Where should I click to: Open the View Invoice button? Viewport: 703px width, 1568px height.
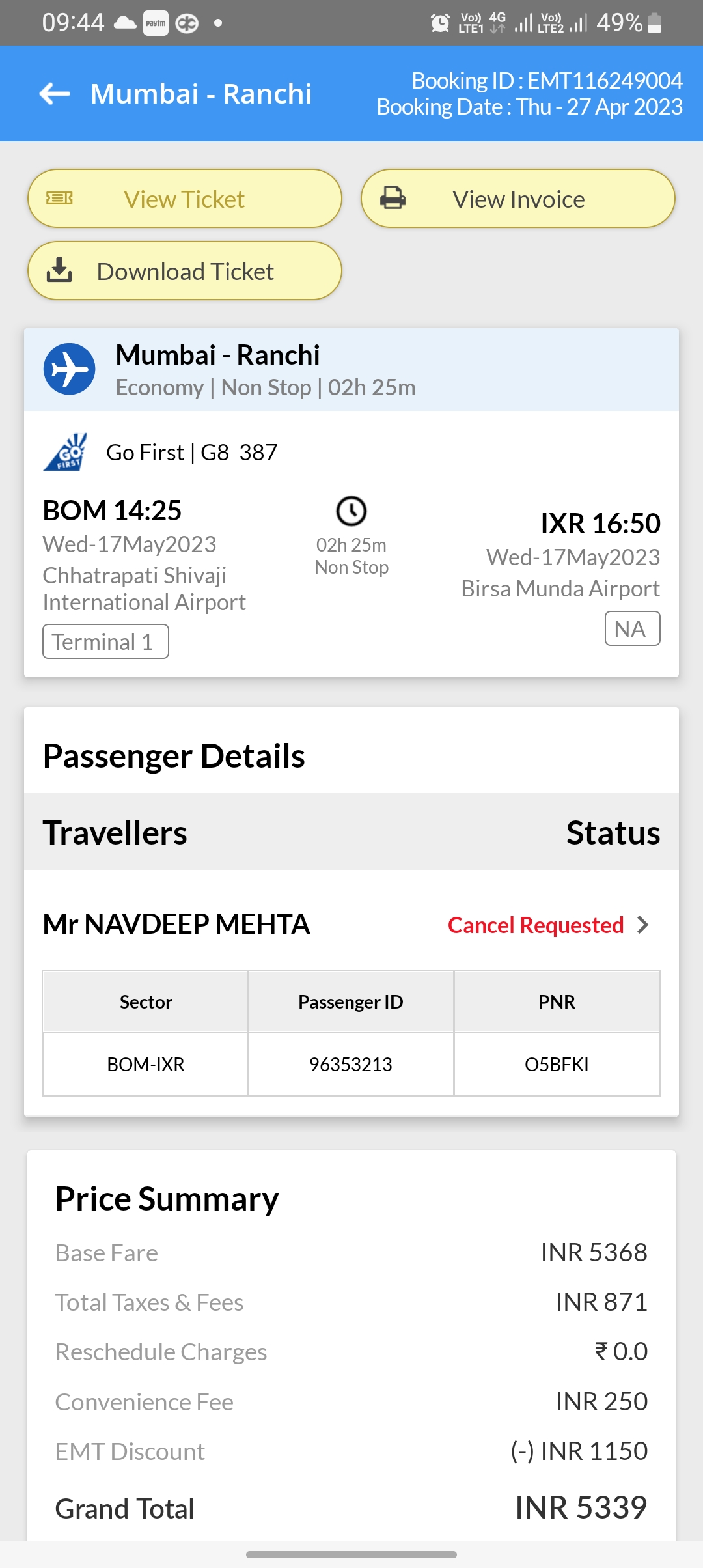click(518, 199)
